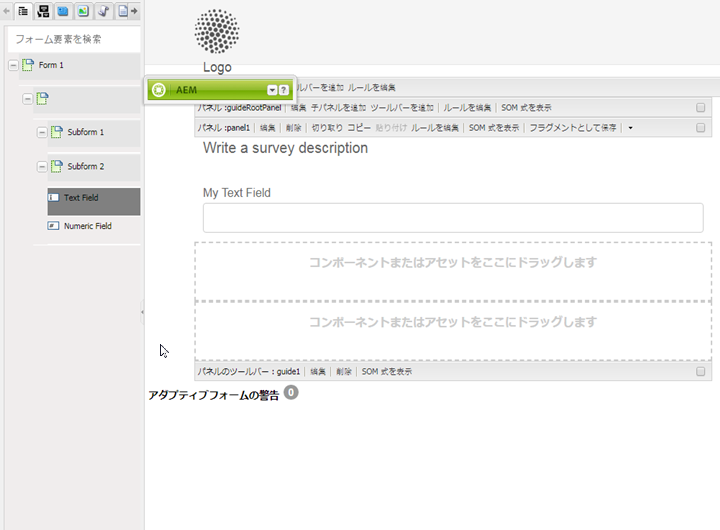Open the panel1 toolbar overflow dropdown
The image size is (720, 530).
point(630,128)
